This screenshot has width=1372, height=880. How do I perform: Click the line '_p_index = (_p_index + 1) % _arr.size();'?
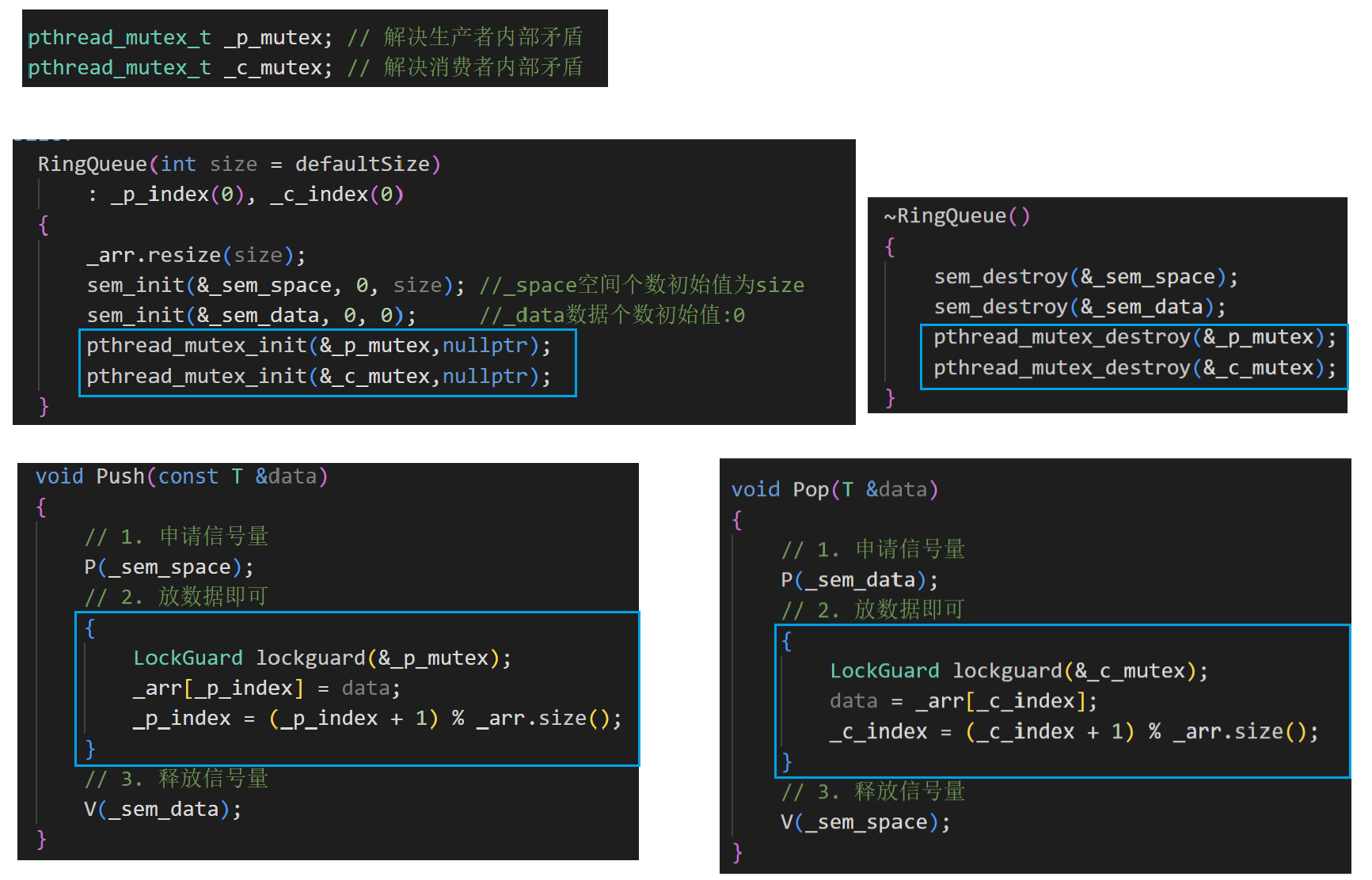click(378, 719)
